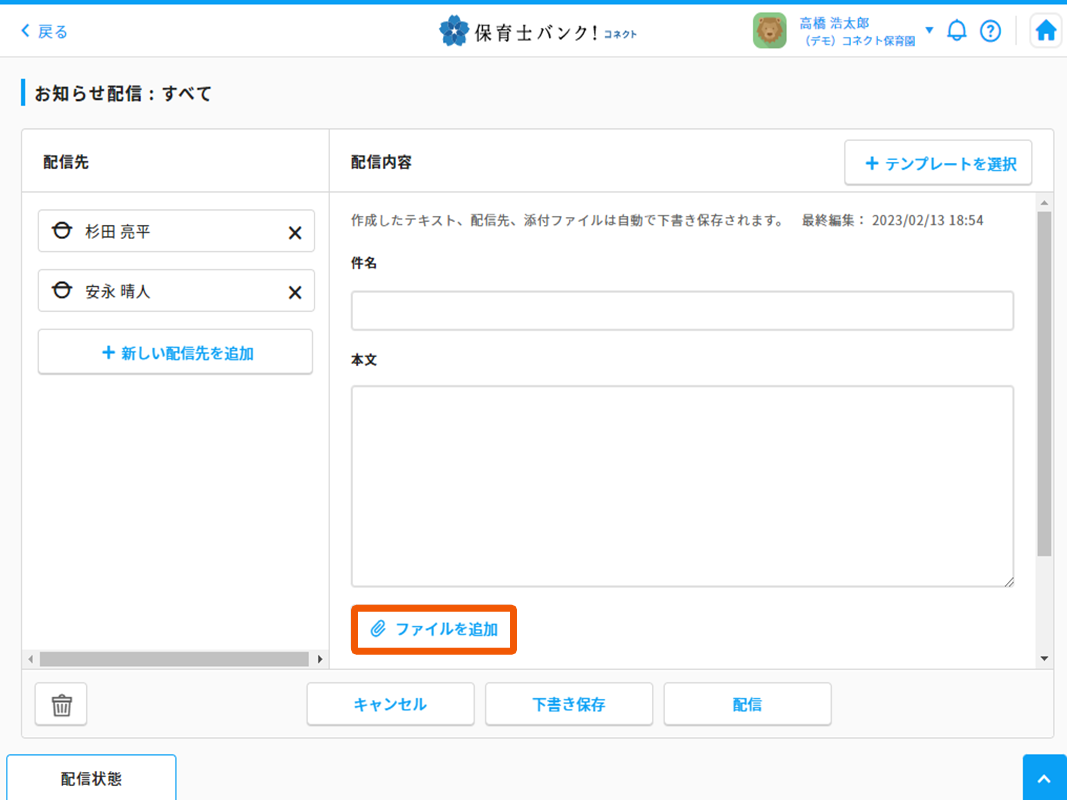Expand the user account dropdown arrow

[929, 30]
